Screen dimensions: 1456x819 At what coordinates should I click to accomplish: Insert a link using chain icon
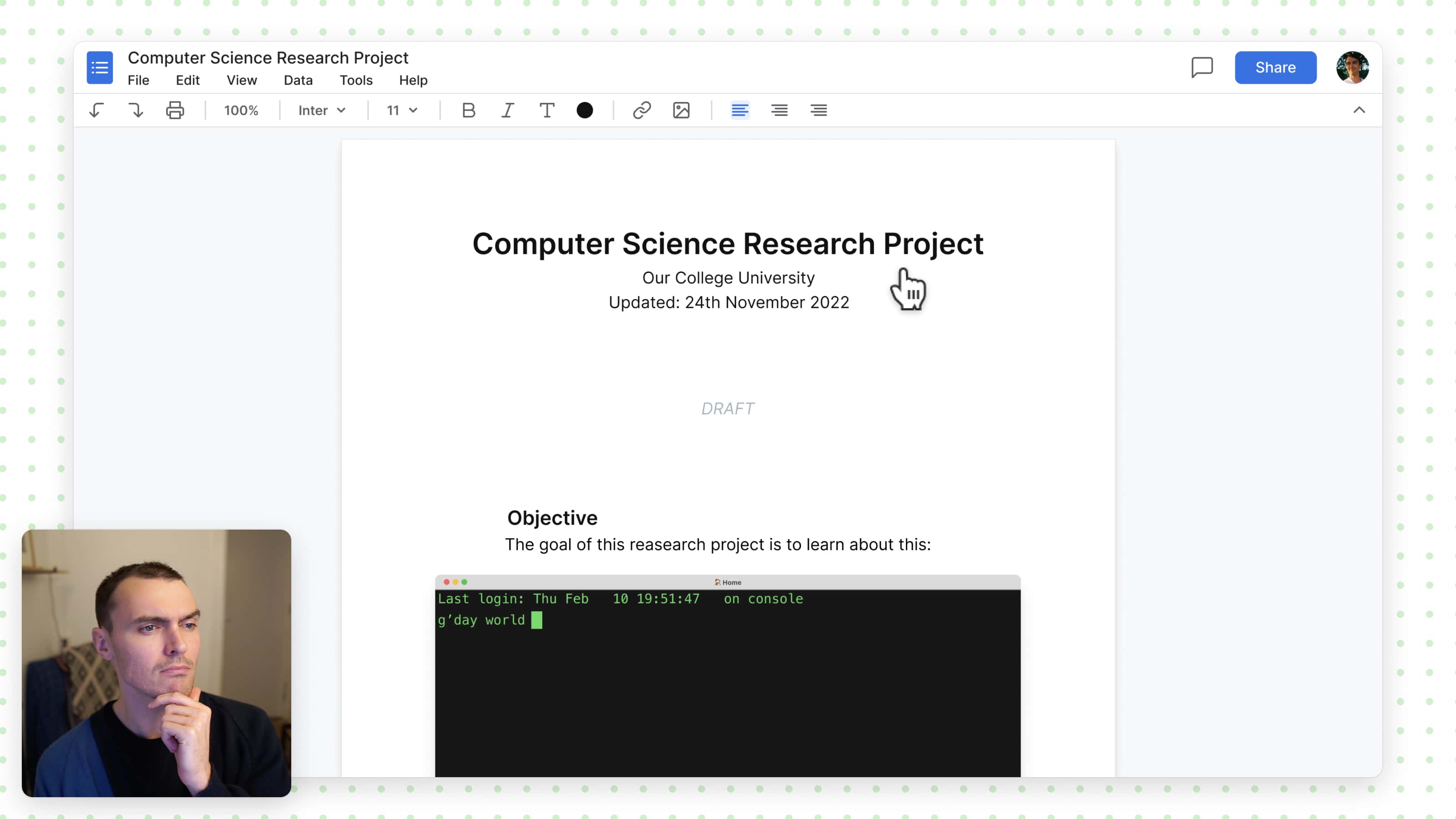pyautogui.click(x=642, y=110)
